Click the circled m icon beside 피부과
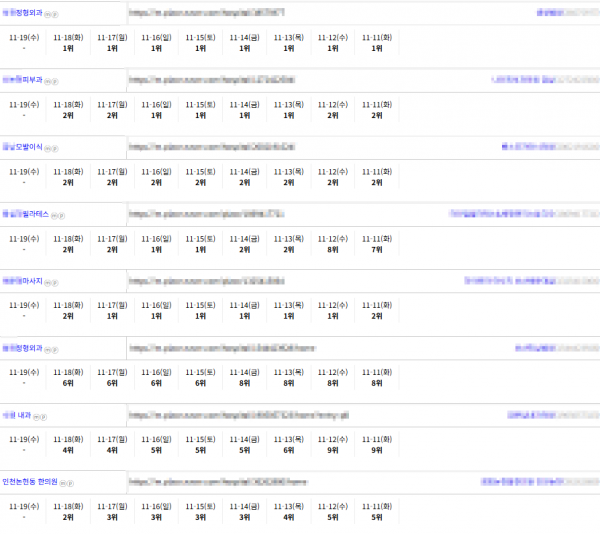 coord(47,79)
